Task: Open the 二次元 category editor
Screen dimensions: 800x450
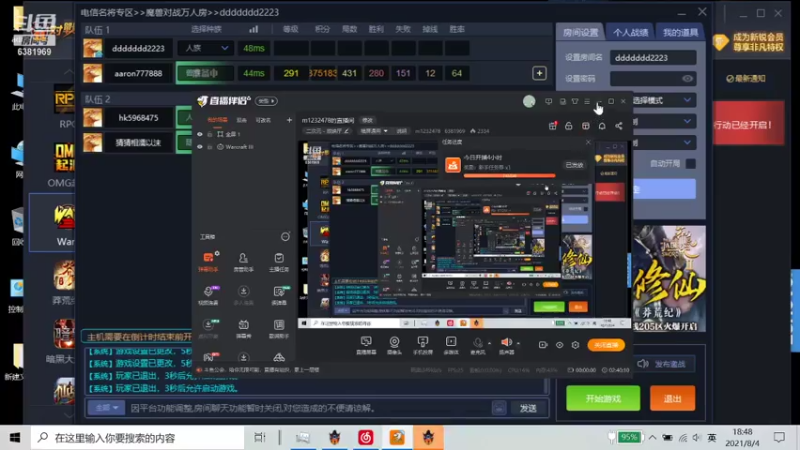Action: pyautogui.click(x=327, y=131)
